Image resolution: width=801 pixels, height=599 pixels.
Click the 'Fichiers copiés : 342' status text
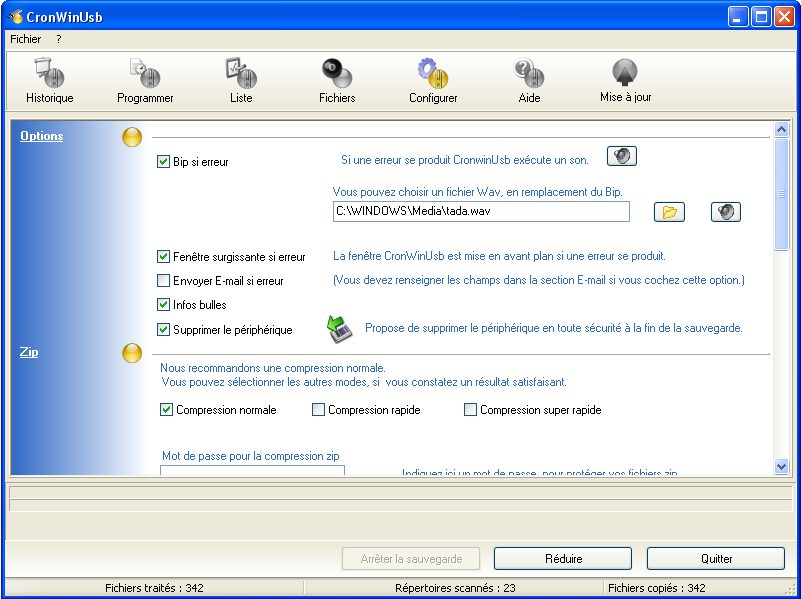[656, 588]
